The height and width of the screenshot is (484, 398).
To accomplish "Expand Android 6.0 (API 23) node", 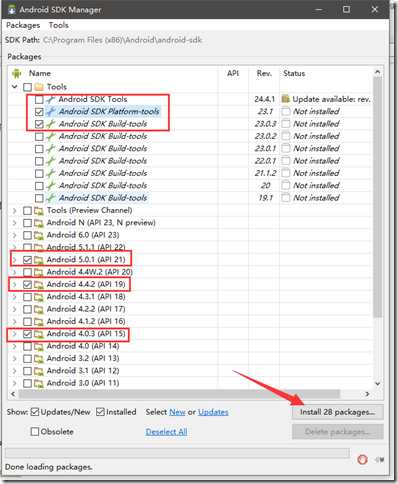I will pos(15,235).
